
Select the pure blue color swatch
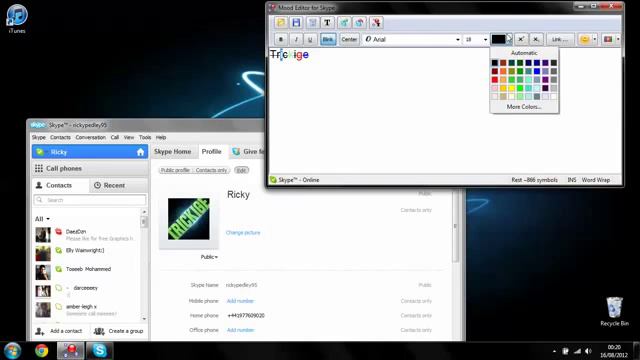(x=537, y=71)
